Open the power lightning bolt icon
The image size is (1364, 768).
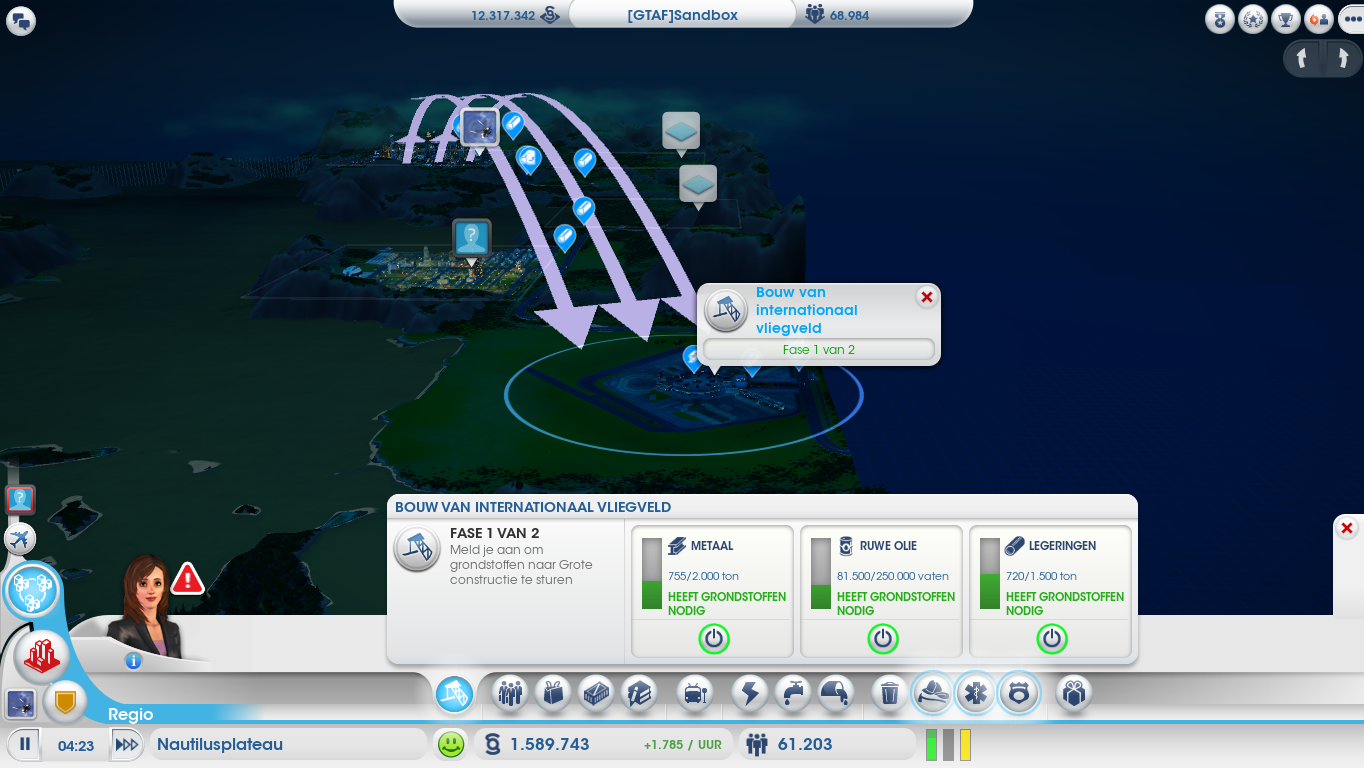pos(750,693)
